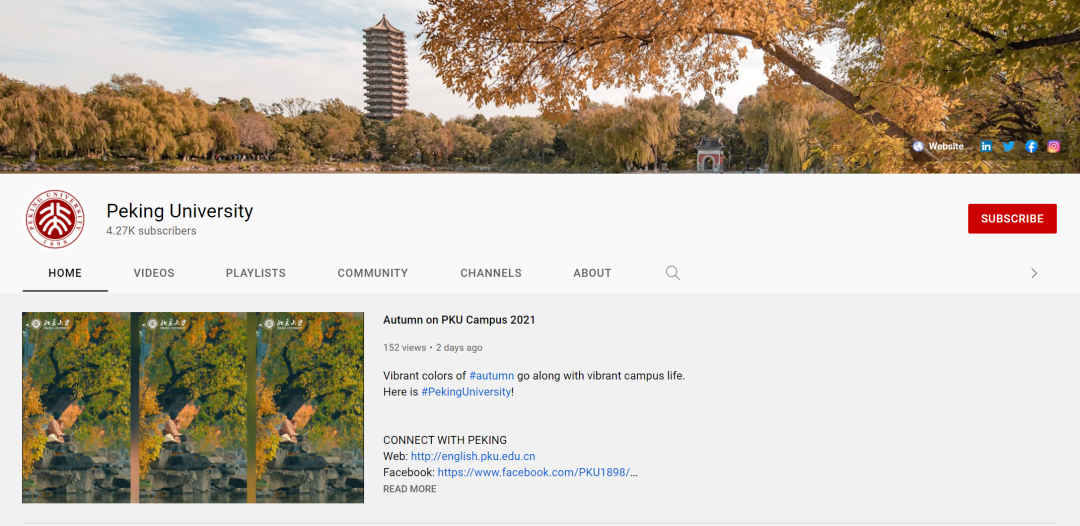Switch to the VIDEOS tab
Screen dimensions: 1080x526
point(154,273)
